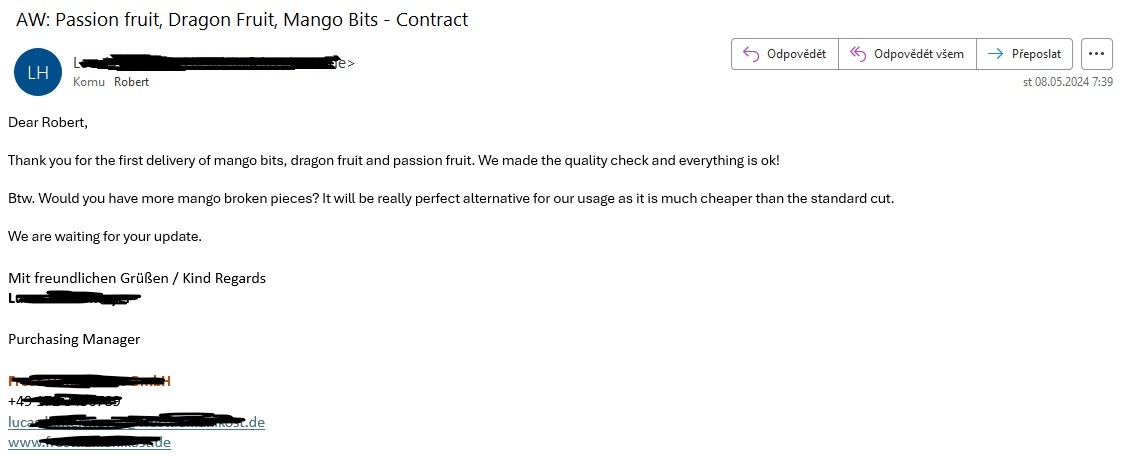Click the double purple reply-all arrow icon

(x=858, y=54)
